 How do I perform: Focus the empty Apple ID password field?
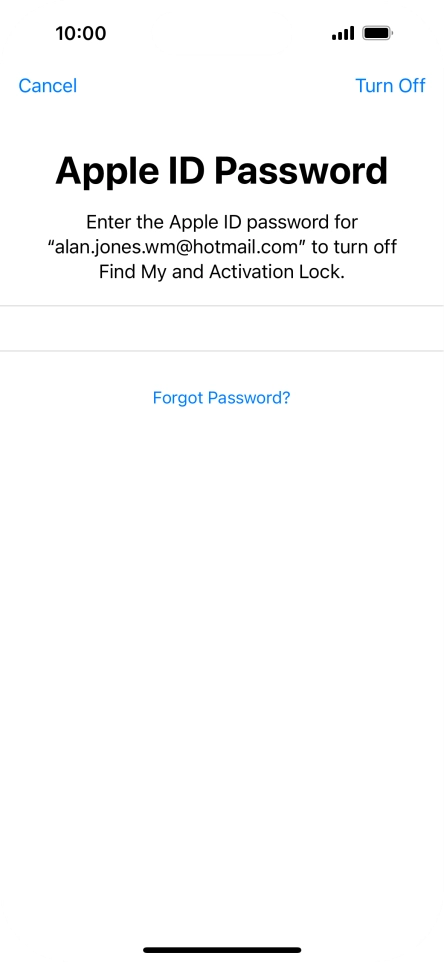click(x=222, y=328)
